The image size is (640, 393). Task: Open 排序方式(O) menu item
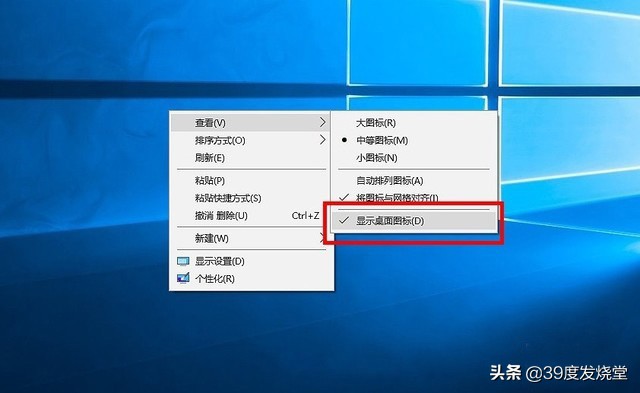point(250,140)
